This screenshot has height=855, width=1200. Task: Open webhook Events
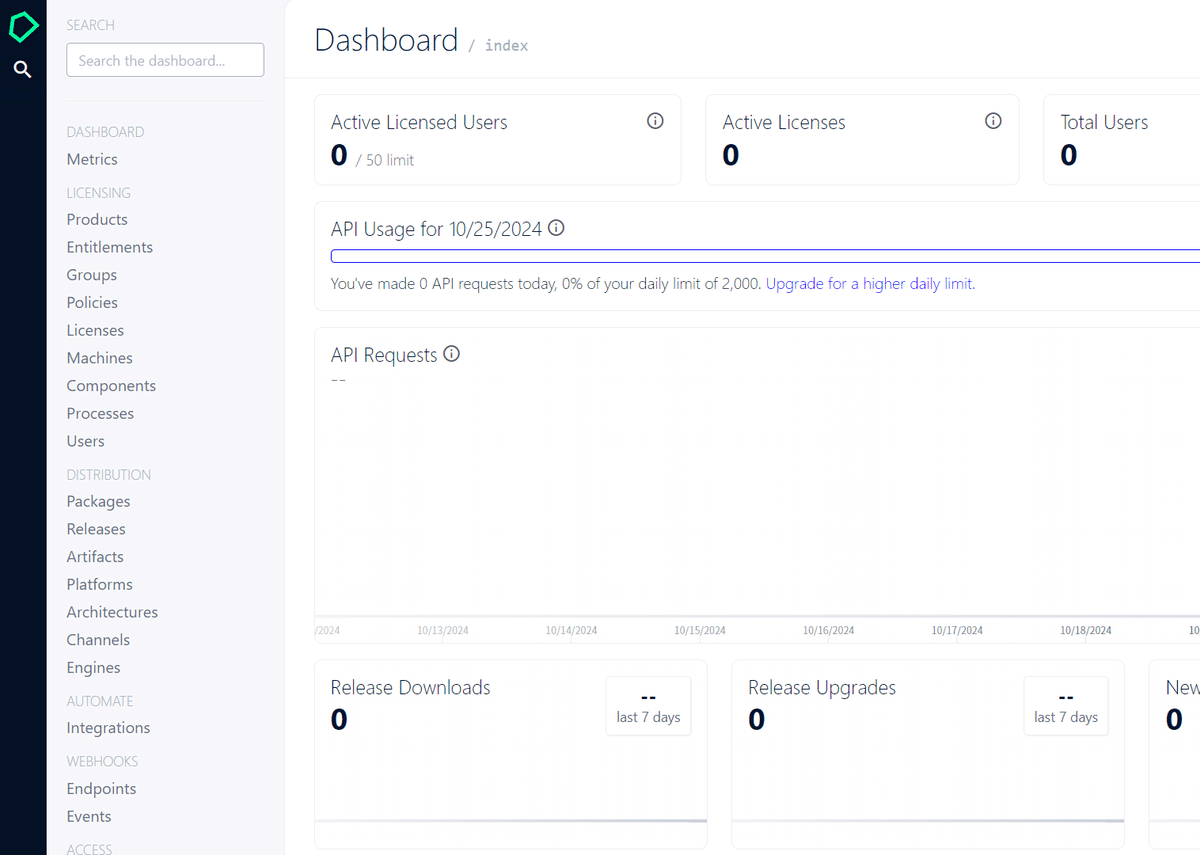pos(89,816)
